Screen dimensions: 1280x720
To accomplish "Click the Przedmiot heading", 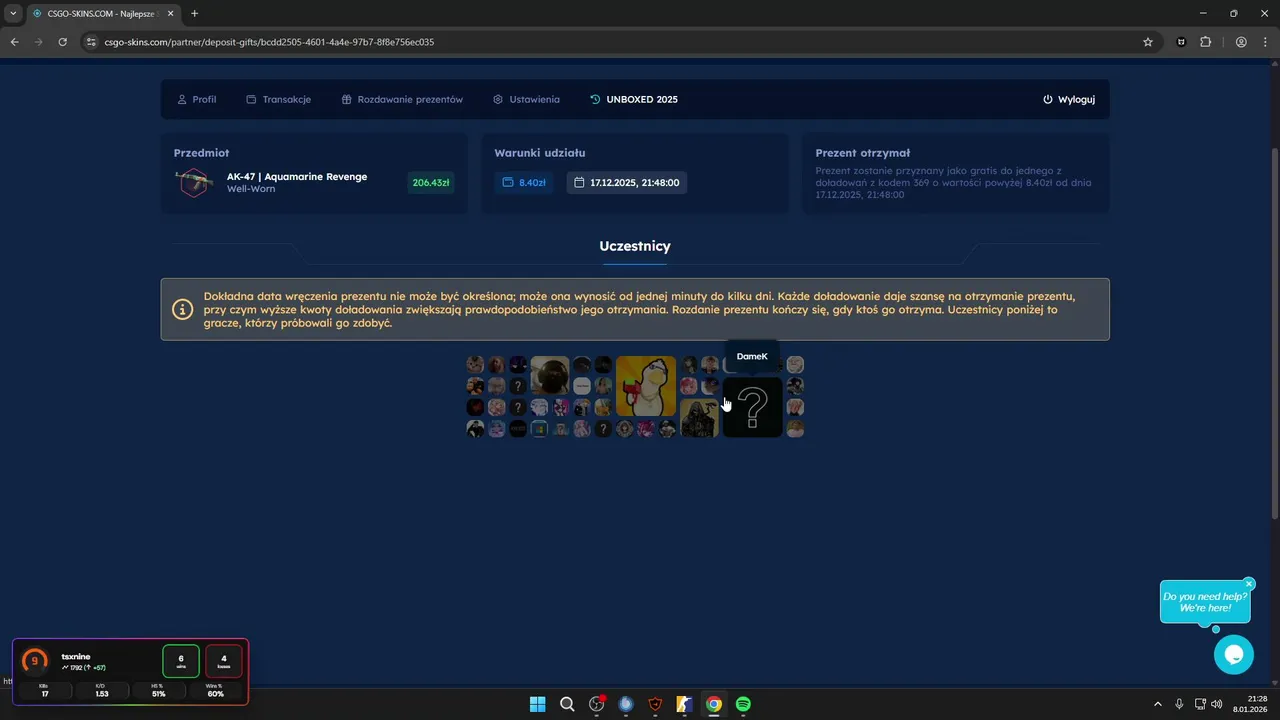I will (201, 153).
